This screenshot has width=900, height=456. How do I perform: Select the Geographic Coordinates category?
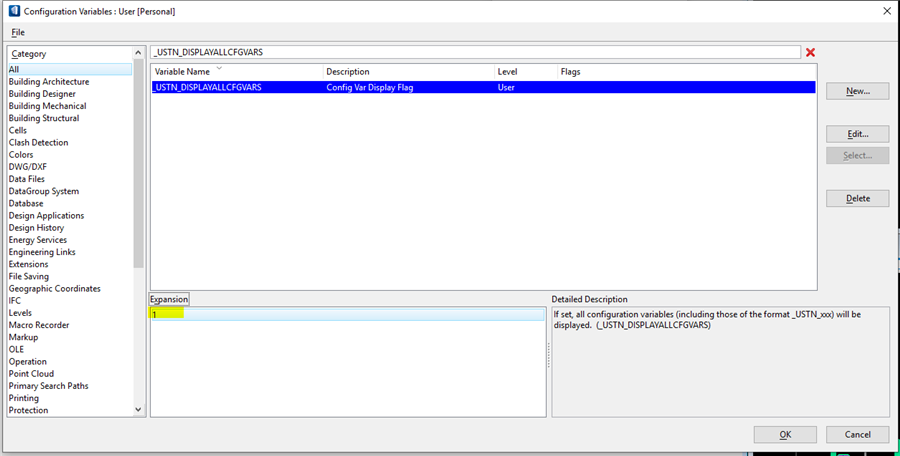tap(55, 288)
